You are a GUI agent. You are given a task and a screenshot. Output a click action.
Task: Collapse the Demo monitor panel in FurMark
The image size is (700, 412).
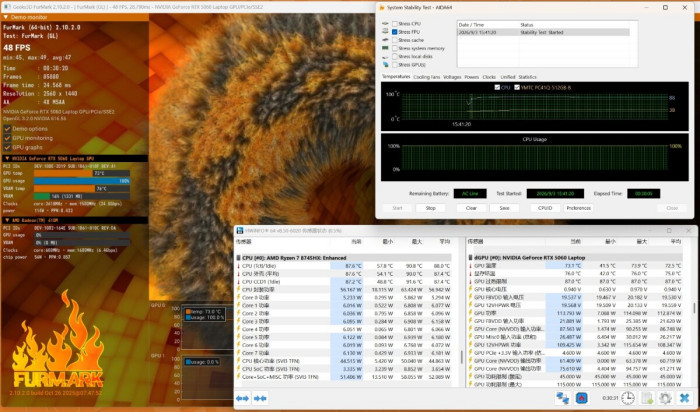pos(6,17)
